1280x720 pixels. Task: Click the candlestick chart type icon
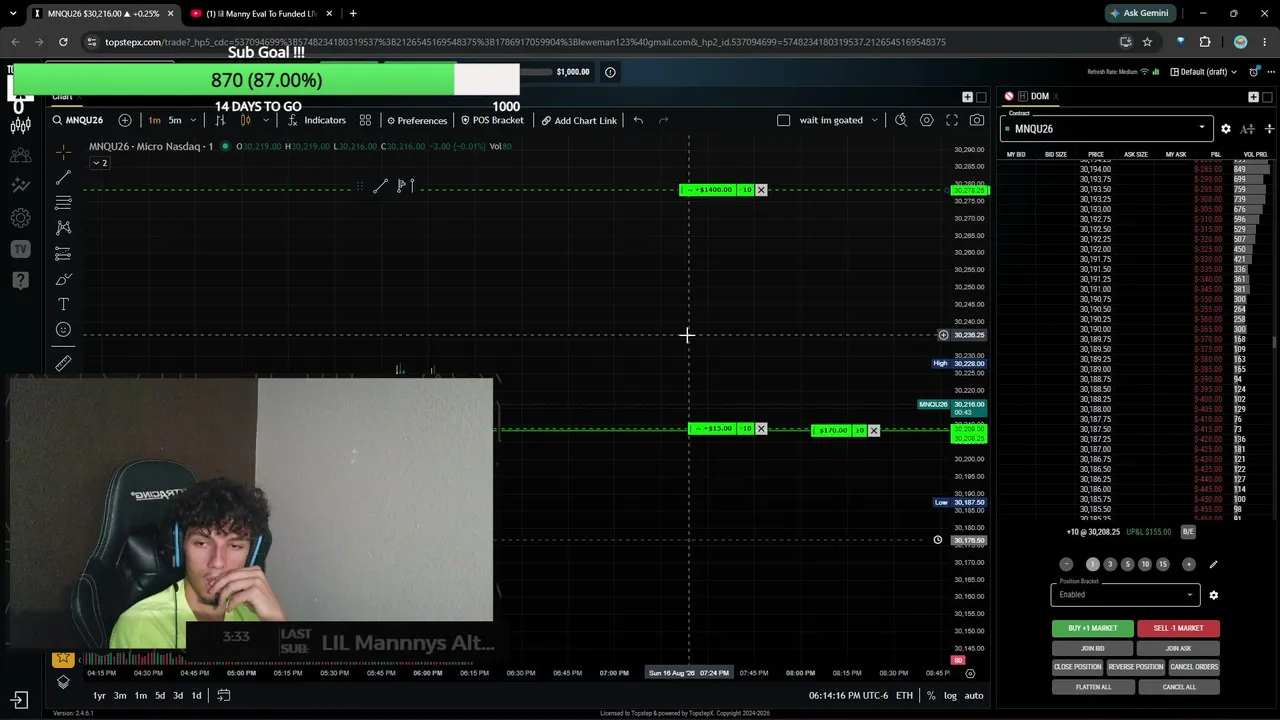[245, 120]
